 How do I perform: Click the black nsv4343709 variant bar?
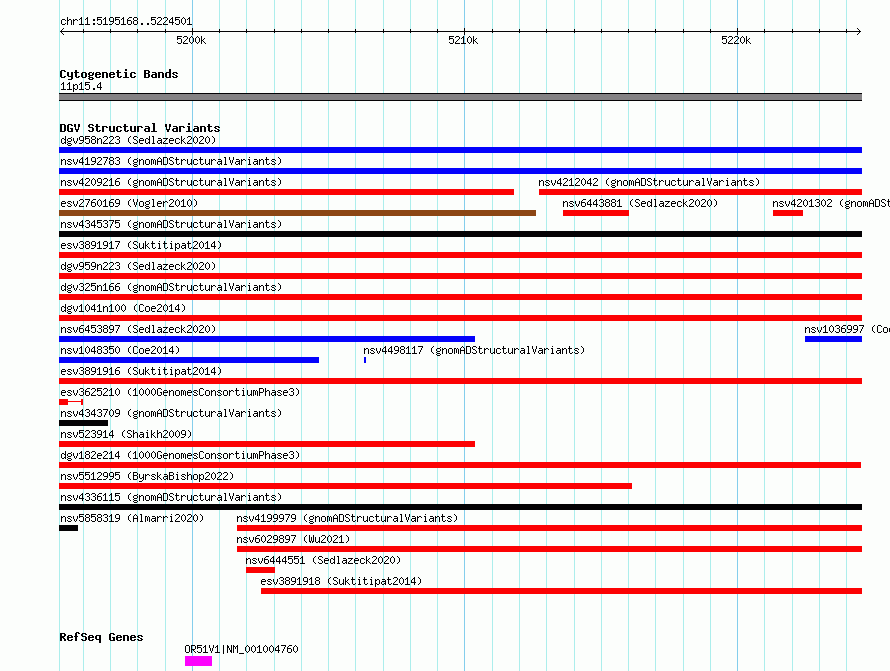click(83, 423)
